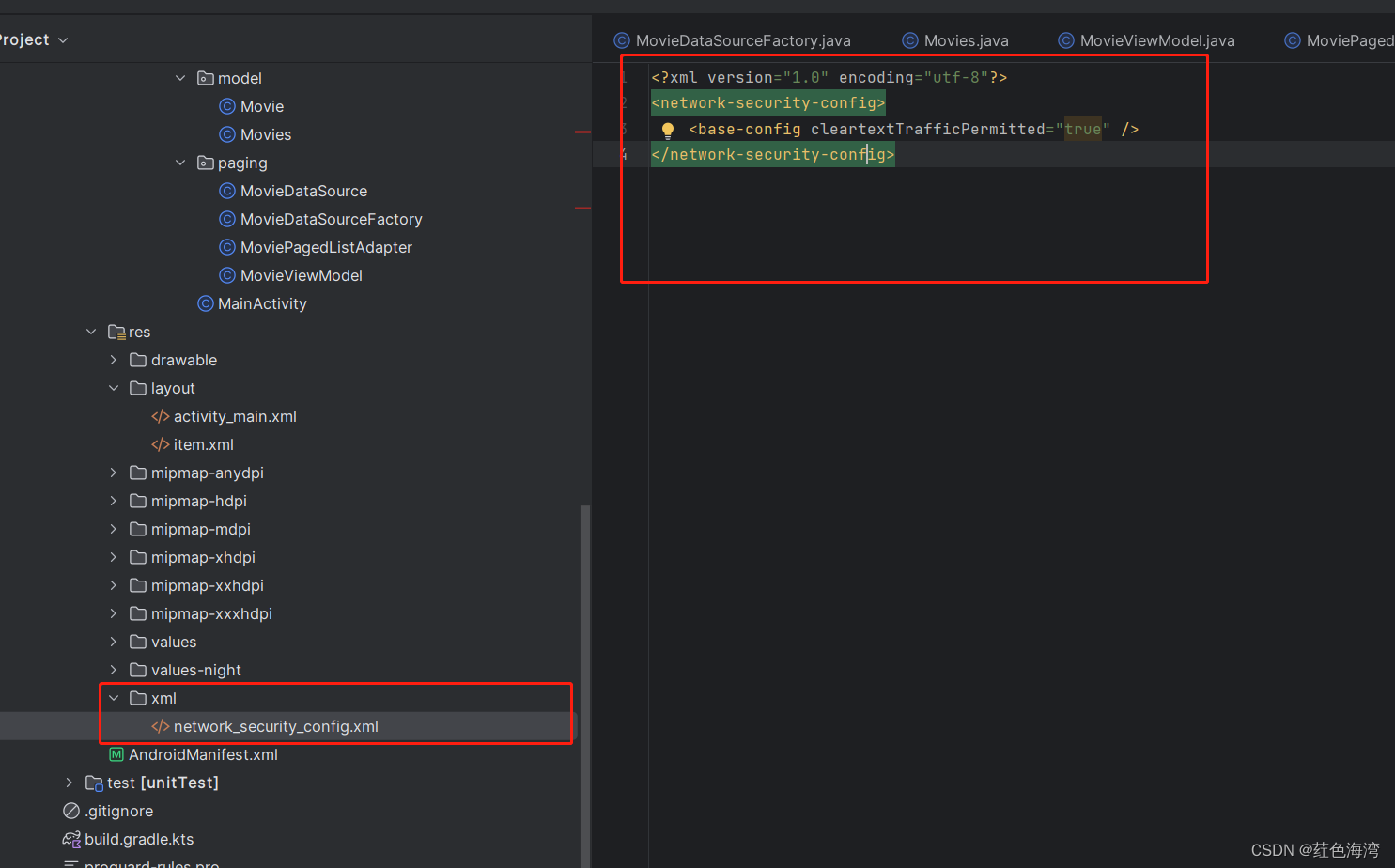Expand the drawable folder chevron

(x=113, y=360)
